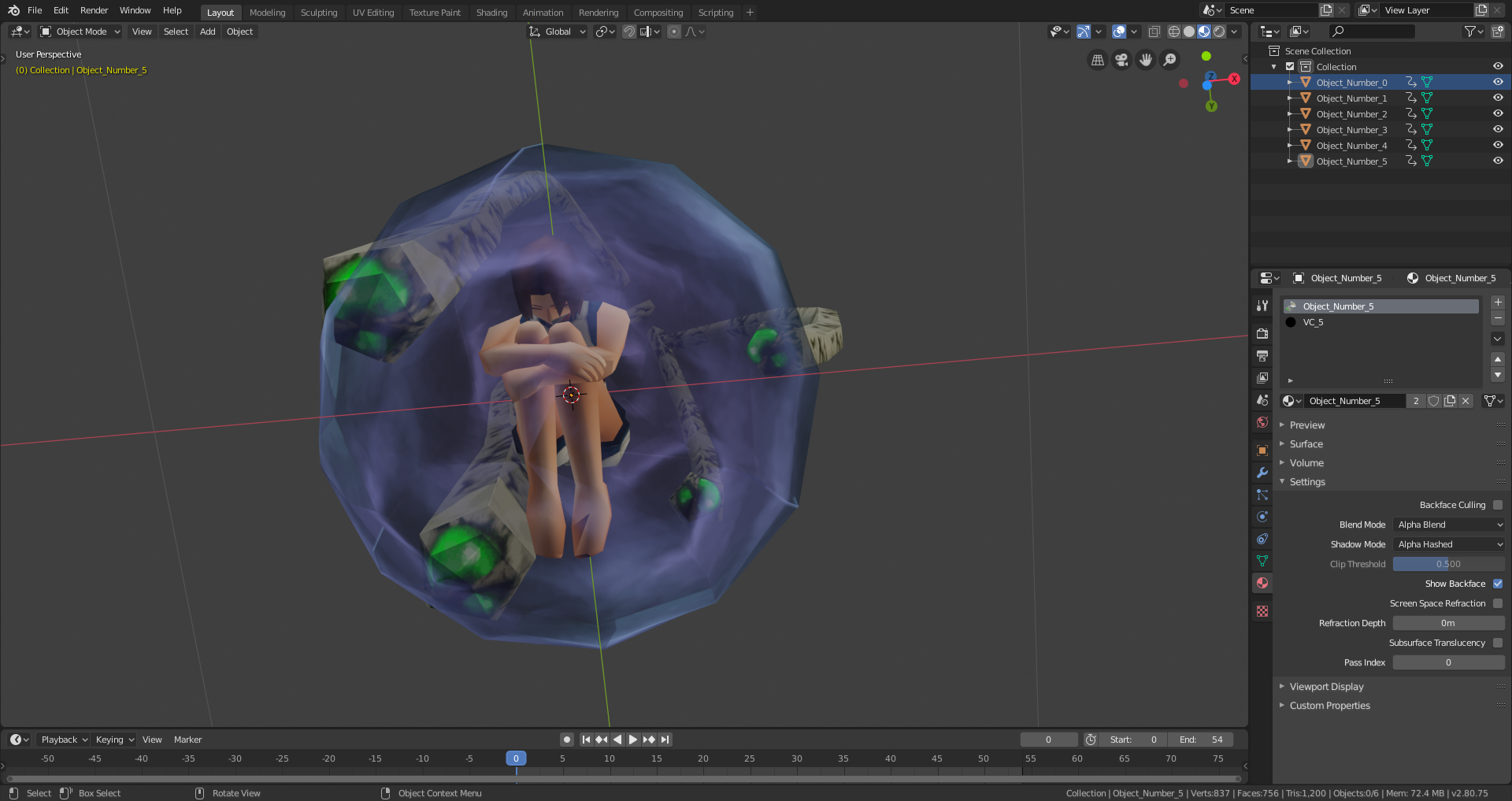
Task: Collapse the Settings panel
Action: click(x=1307, y=482)
